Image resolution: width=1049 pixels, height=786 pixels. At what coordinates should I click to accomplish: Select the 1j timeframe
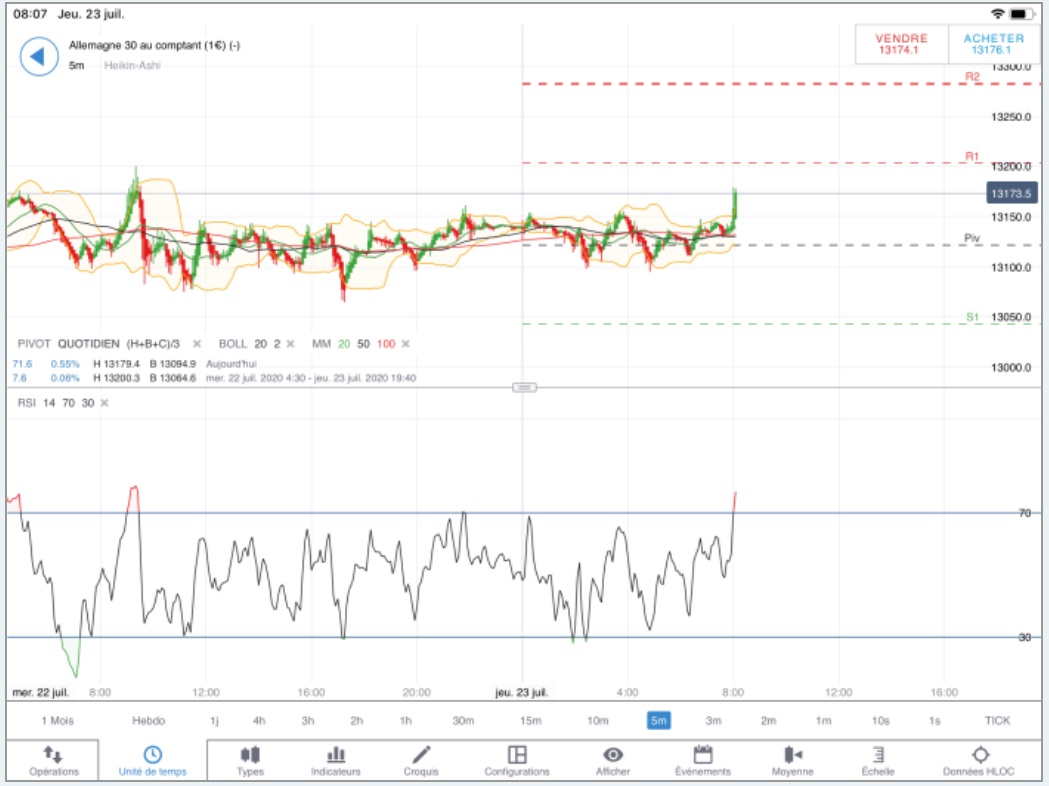tap(214, 720)
